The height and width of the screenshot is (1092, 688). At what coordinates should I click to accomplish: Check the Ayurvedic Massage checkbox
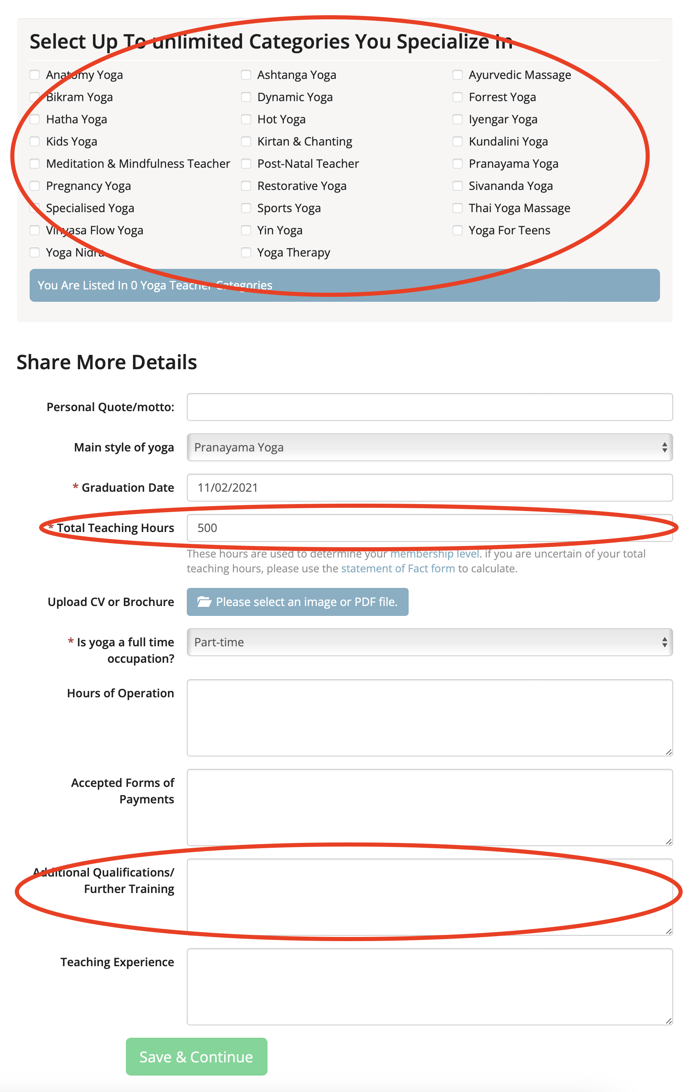coord(457,75)
